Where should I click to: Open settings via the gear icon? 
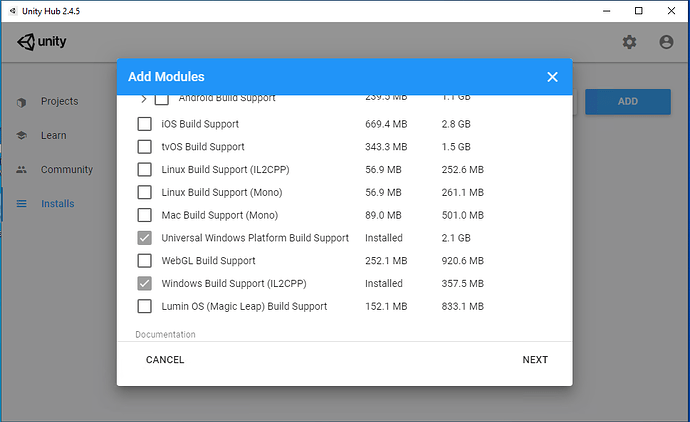pyautogui.click(x=629, y=42)
